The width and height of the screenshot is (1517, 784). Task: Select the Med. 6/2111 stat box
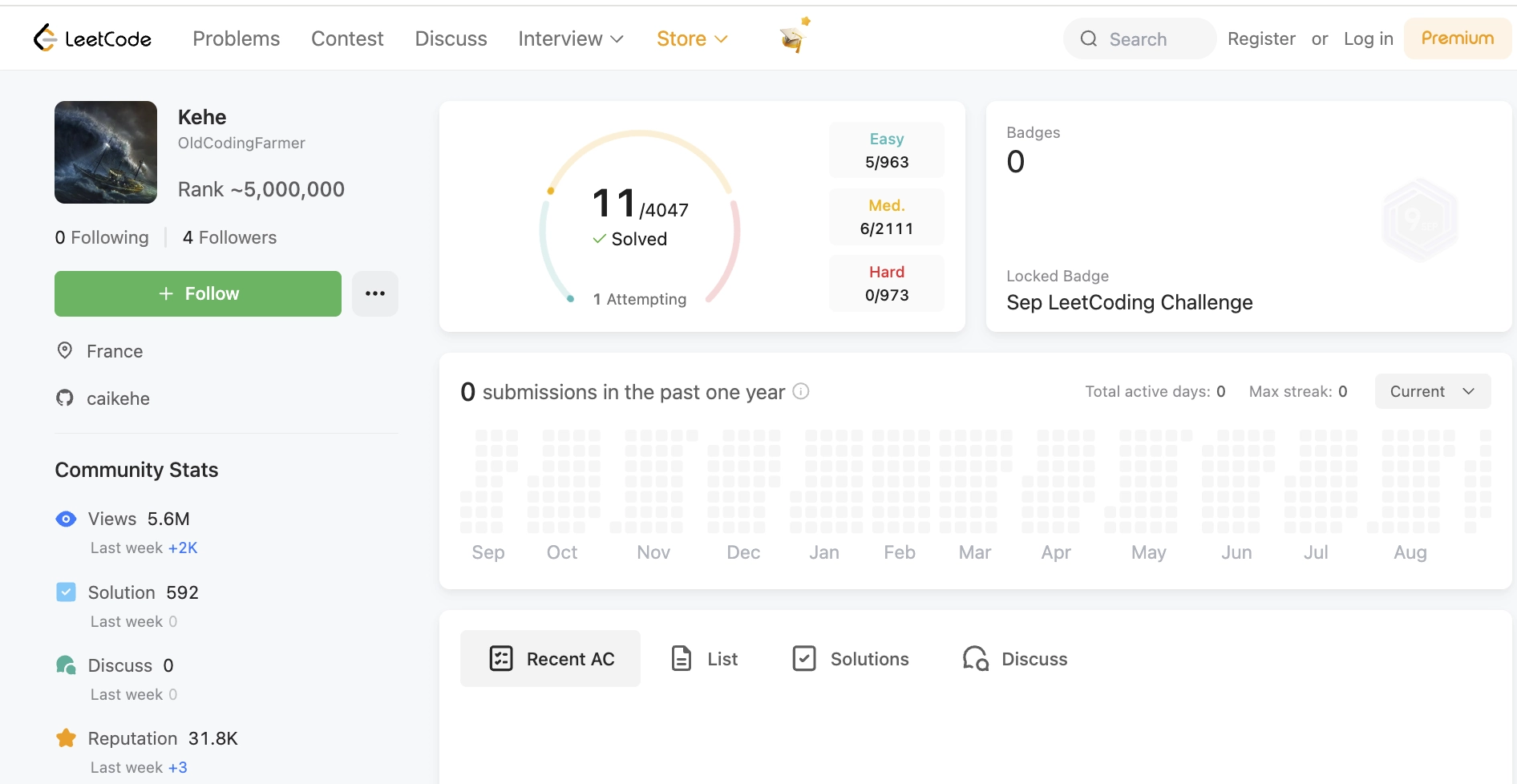tap(886, 216)
